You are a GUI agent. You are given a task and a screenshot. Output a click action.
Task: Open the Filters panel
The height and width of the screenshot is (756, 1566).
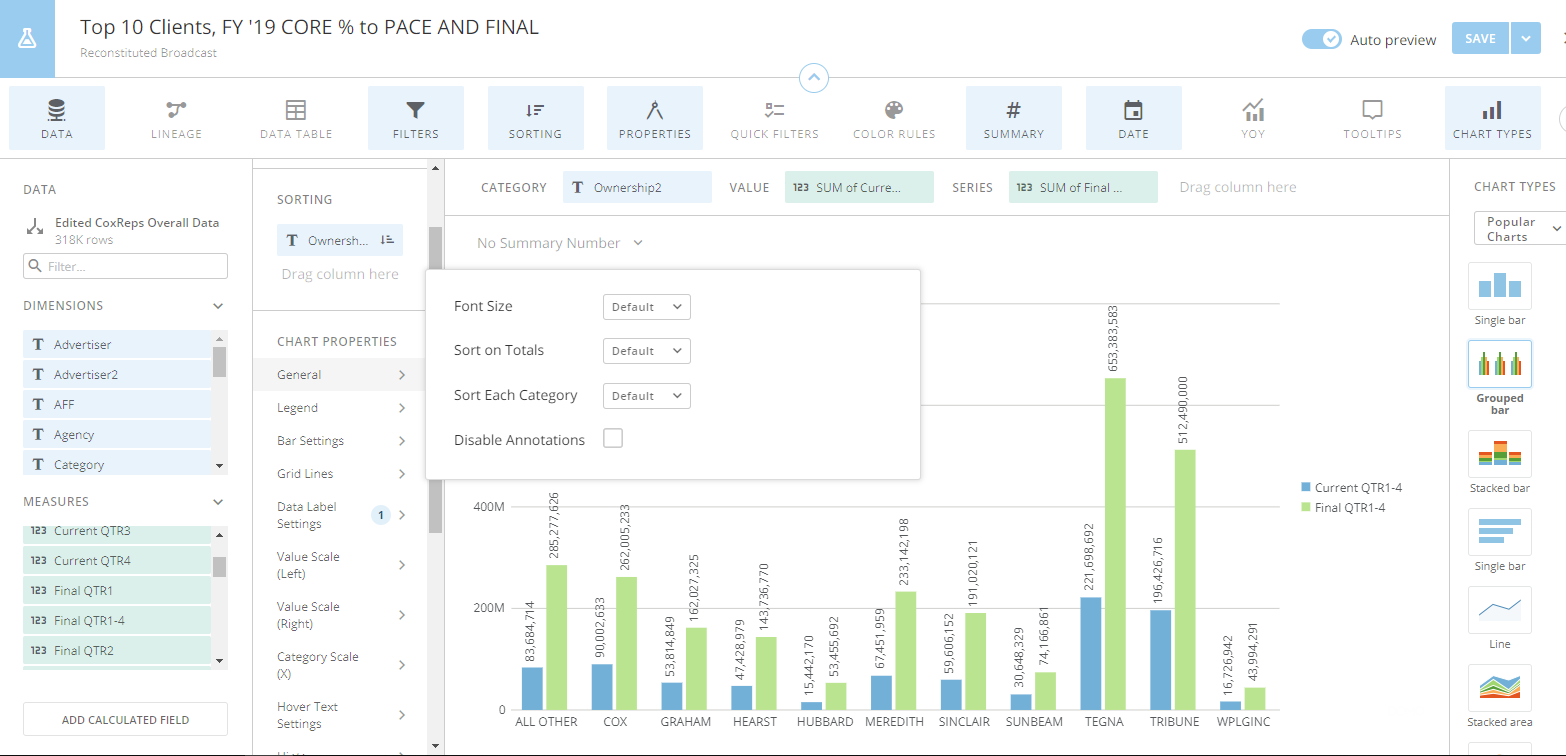click(x=415, y=117)
